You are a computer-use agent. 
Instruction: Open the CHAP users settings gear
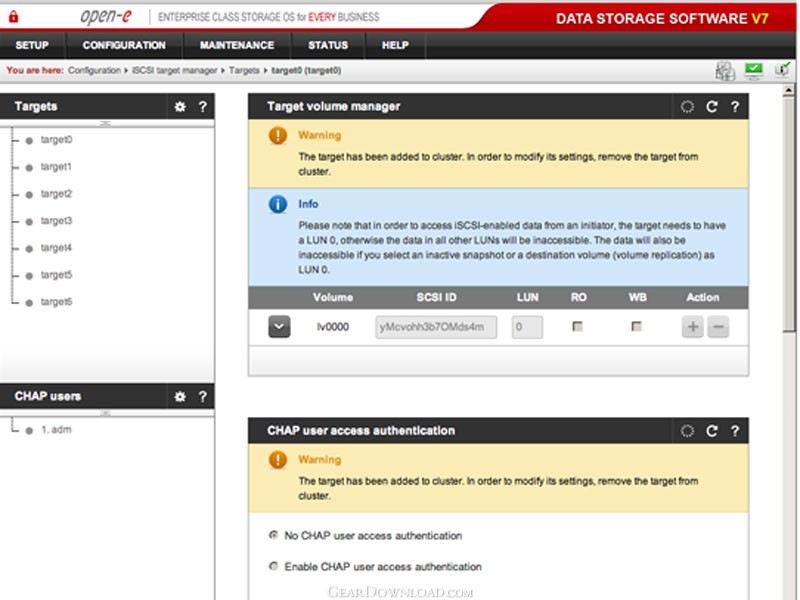pyautogui.click(x=180, y=396)
